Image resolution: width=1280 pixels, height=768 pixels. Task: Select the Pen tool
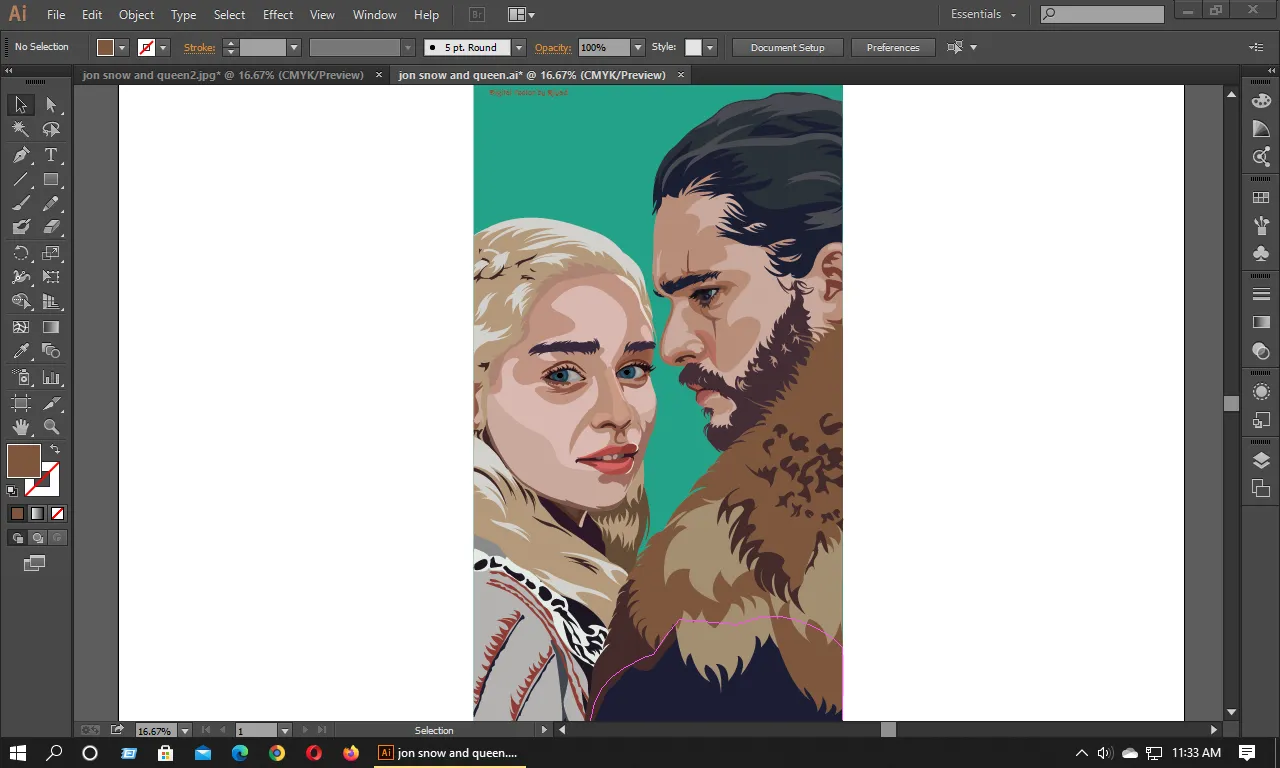pyautogui.click(x=20, y=155)
